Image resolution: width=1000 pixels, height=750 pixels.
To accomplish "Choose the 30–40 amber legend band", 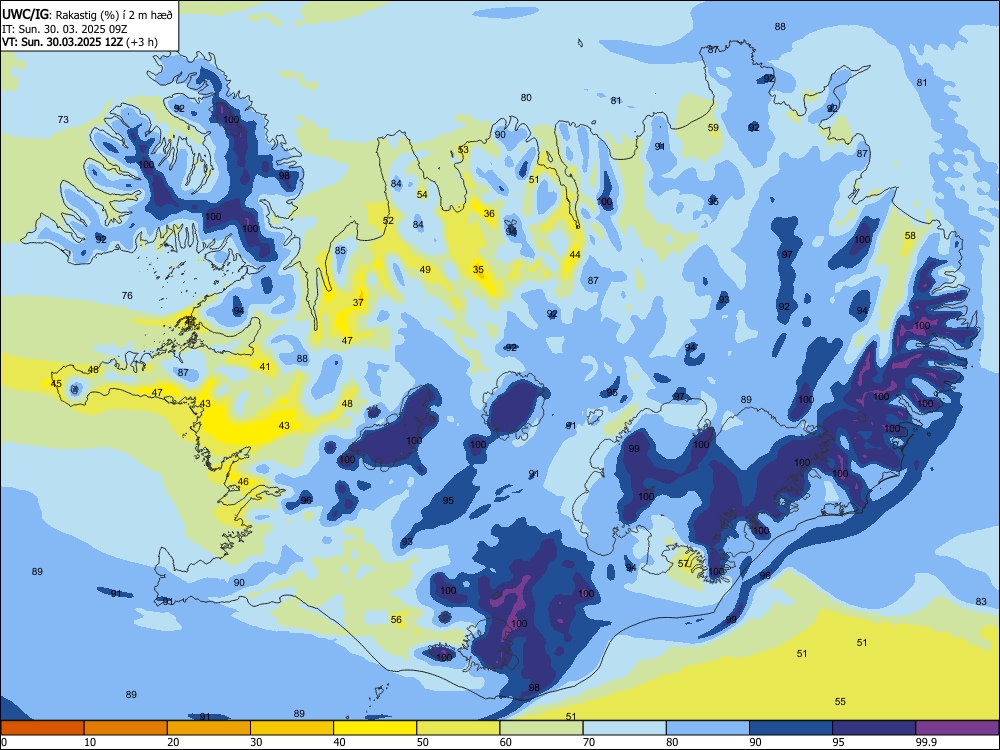I will [292, 728].
